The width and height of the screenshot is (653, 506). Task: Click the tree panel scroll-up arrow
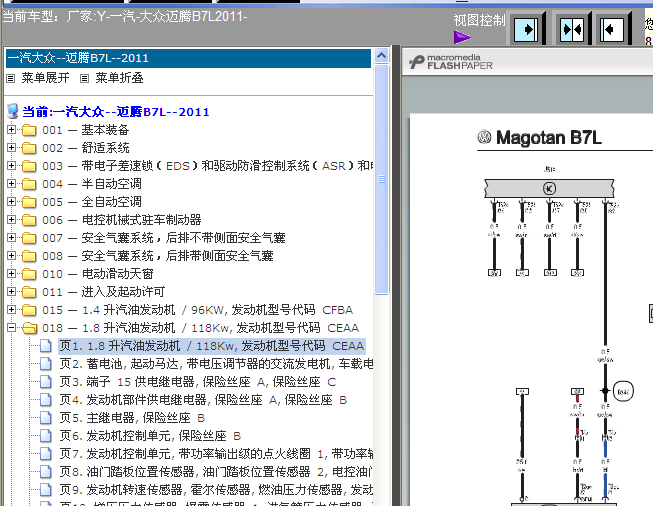pos(381,56)
